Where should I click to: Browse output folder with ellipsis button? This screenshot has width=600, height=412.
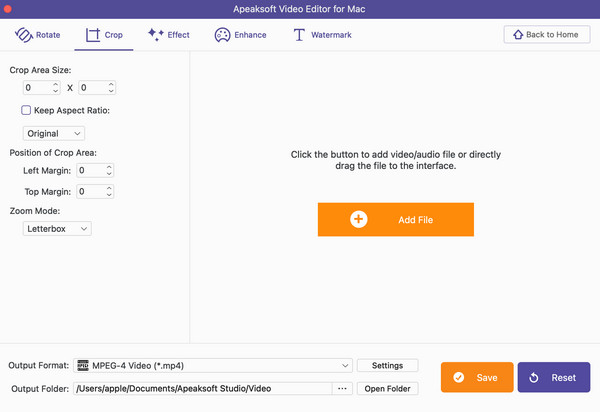point(342,389)
